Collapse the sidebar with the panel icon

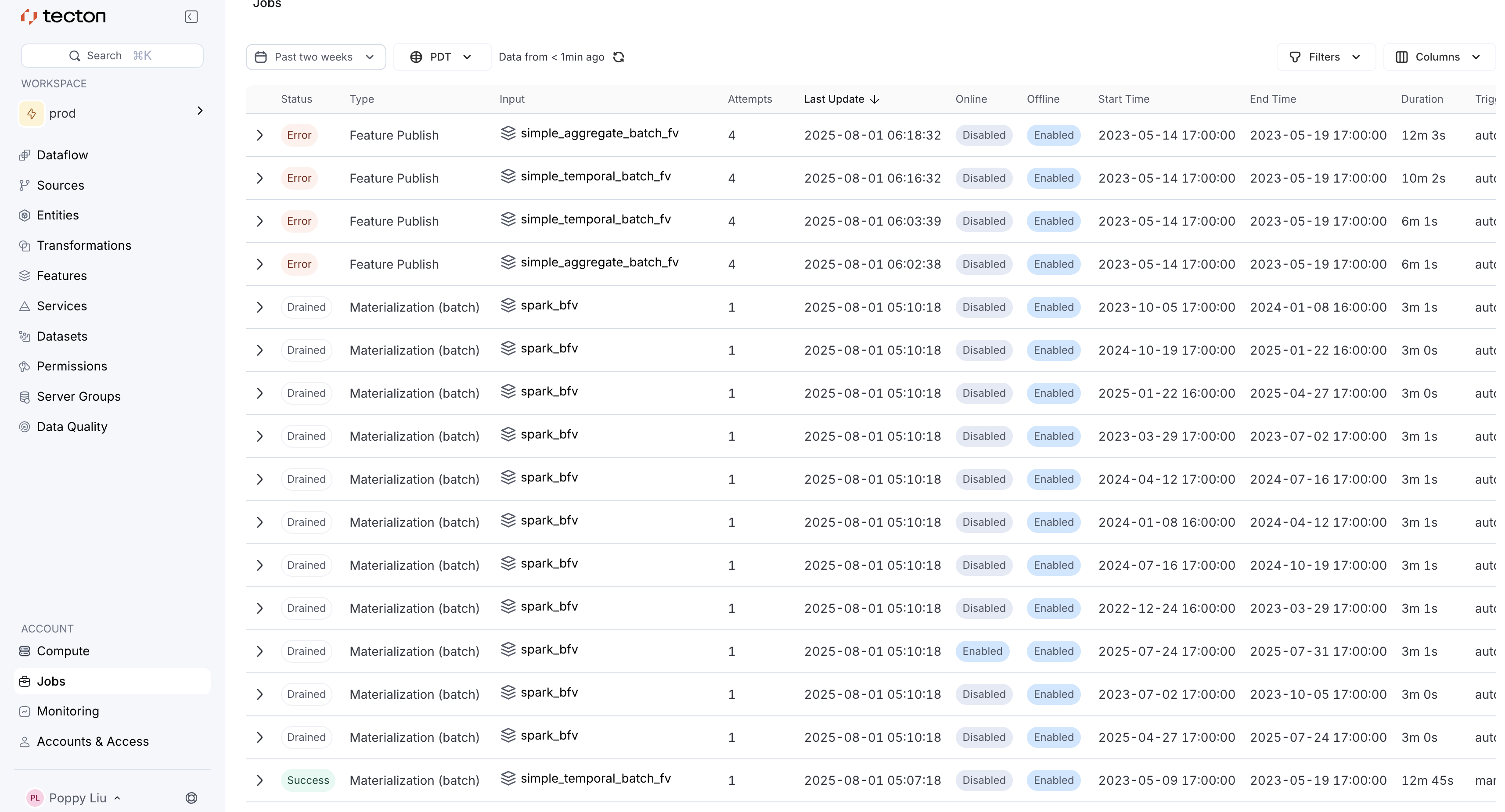191,16
